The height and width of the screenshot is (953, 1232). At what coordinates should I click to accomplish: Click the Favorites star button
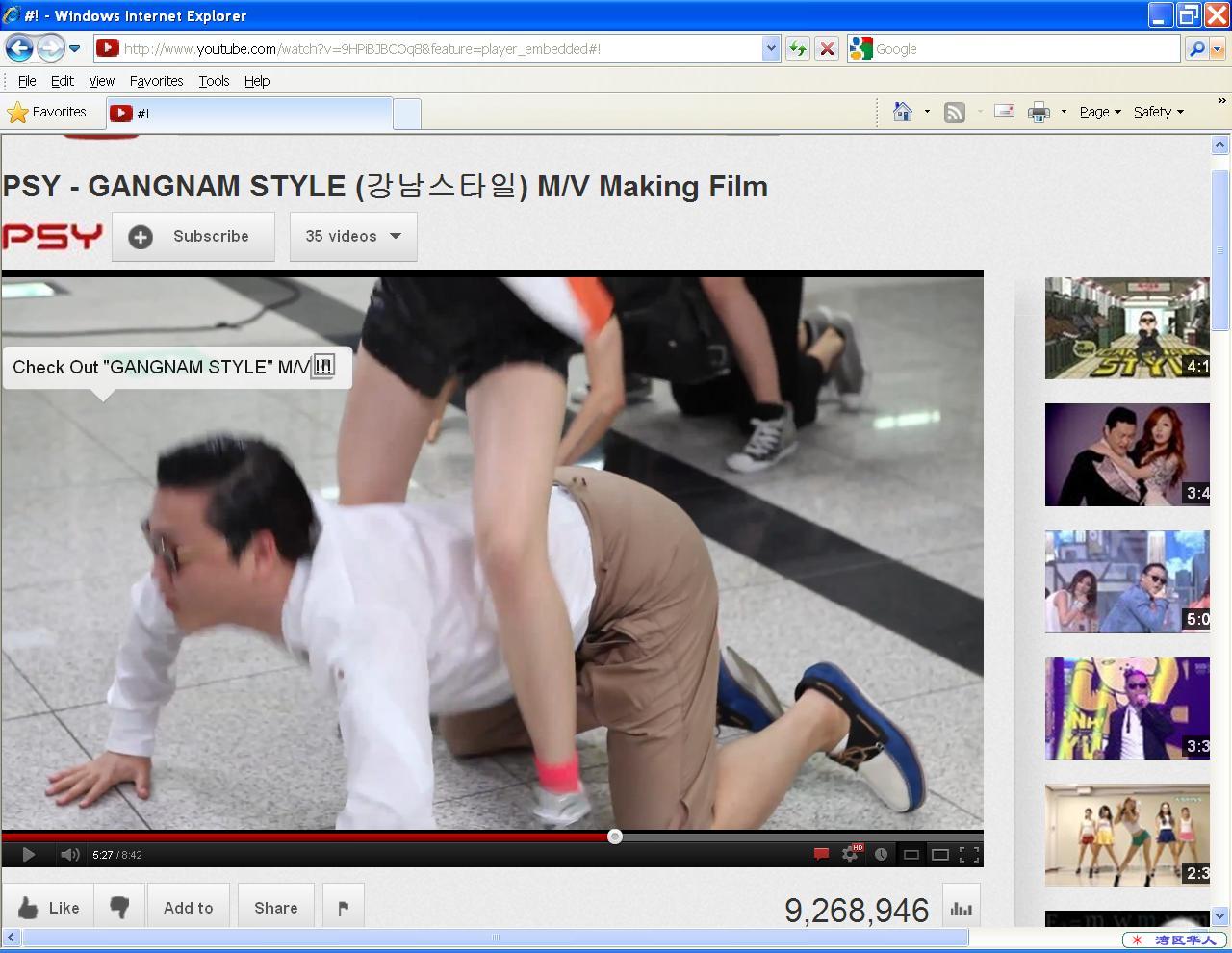[47, 113]
